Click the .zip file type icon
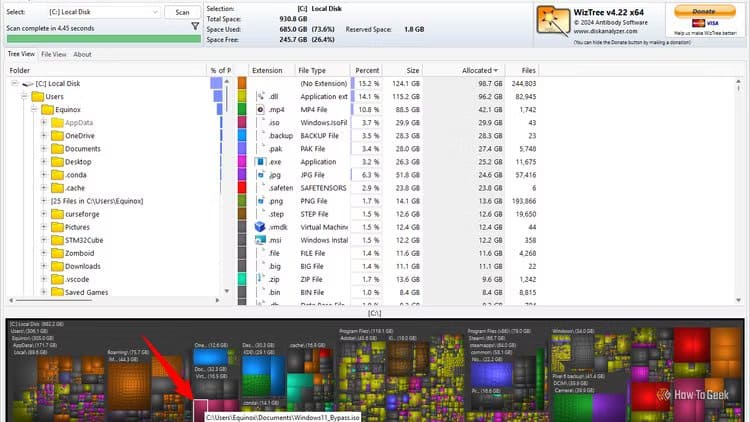The width and height of the screenshot is (750, 422). [x=260, y=279]
